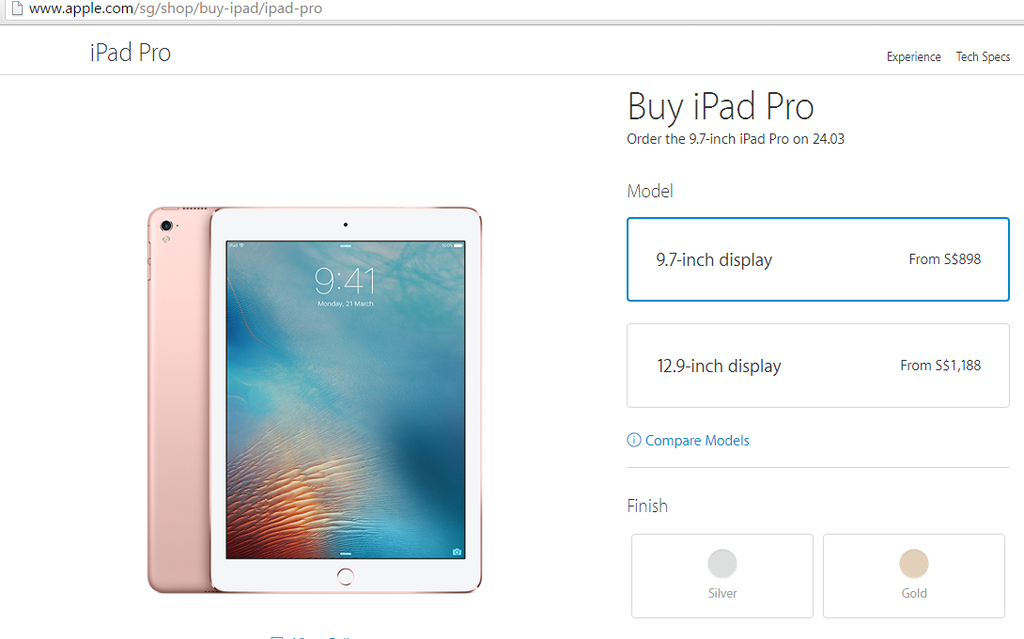Click the Buy iPad Pro heading

tap(720, 106)
